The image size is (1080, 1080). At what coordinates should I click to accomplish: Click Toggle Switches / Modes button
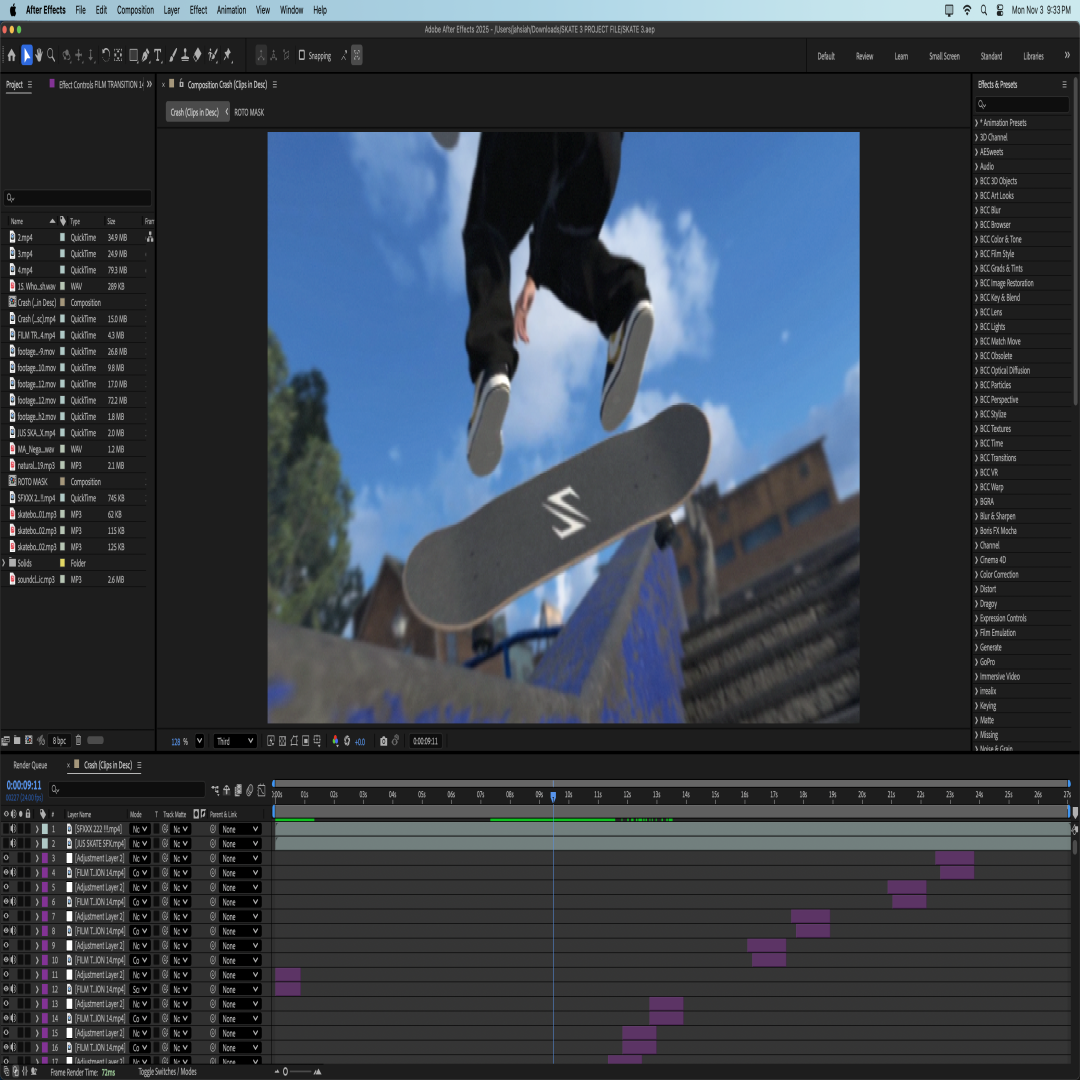[x=167, y=1072]
